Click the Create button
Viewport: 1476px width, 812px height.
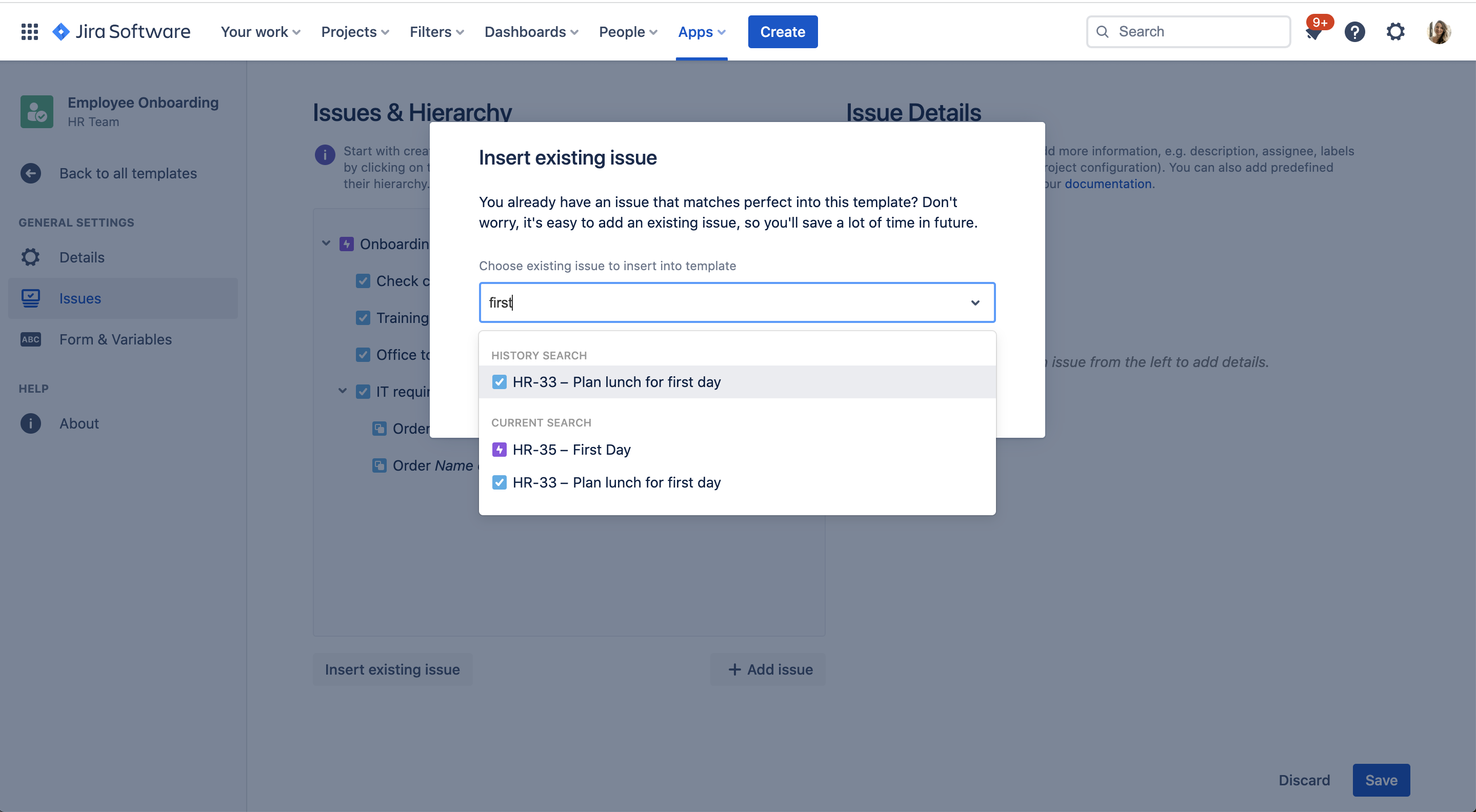[783, 32]
